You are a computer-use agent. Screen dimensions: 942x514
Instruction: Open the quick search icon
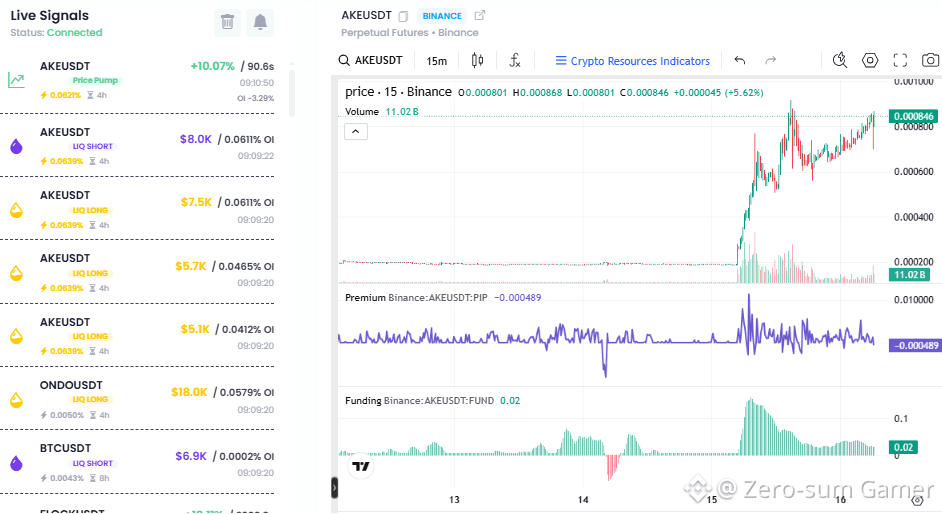coord(839,60)
